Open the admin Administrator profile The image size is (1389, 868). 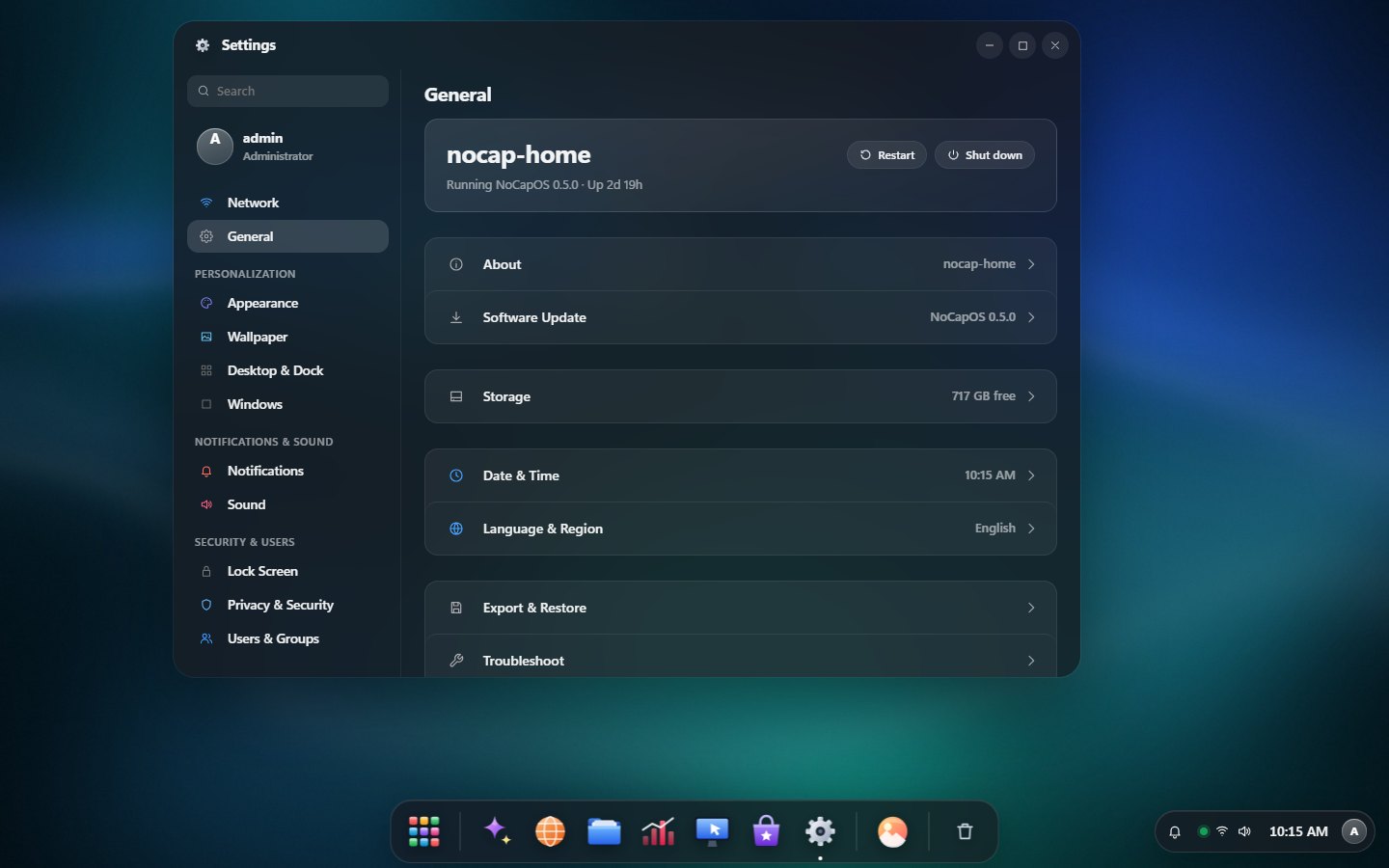287,147
